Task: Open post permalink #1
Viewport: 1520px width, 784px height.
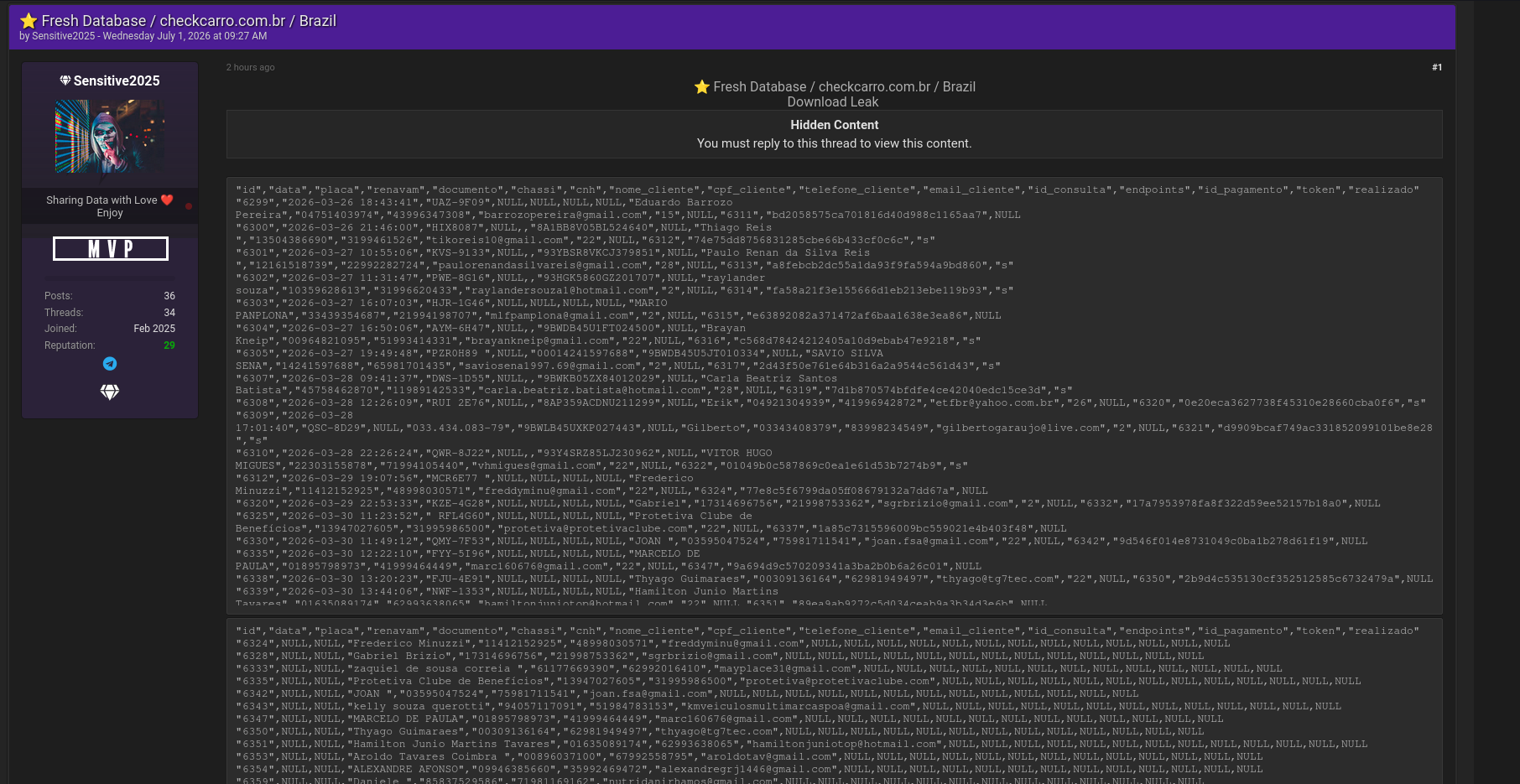Action: click(x=1437, y=67)
